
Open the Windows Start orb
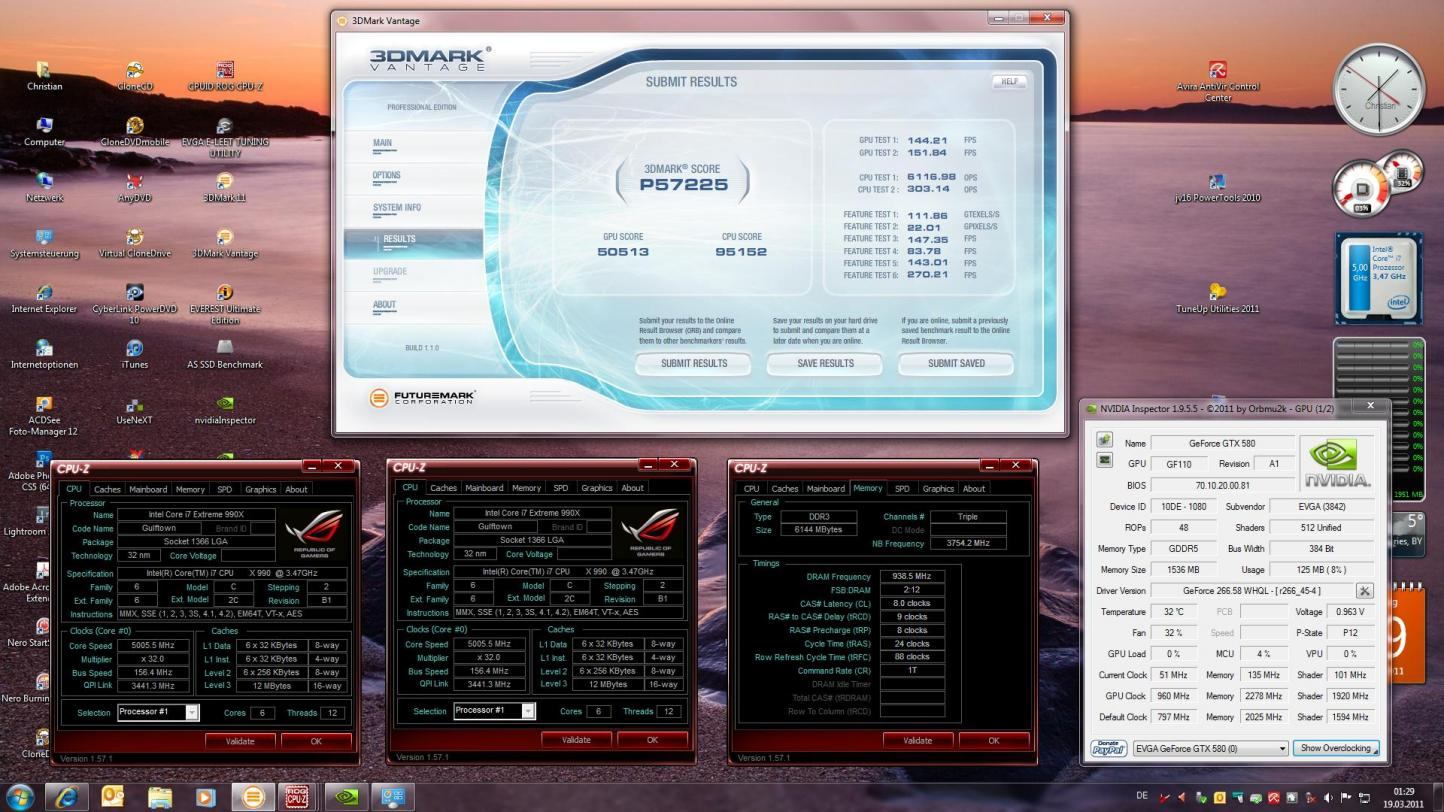20,797
